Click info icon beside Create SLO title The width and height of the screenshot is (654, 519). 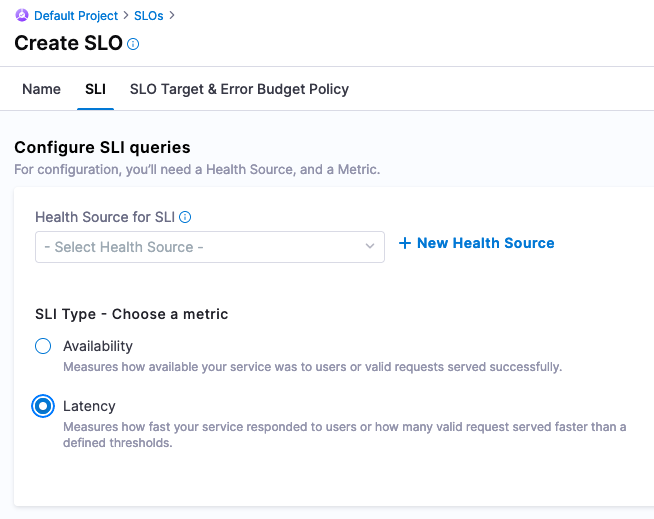[x=134, y=44]
